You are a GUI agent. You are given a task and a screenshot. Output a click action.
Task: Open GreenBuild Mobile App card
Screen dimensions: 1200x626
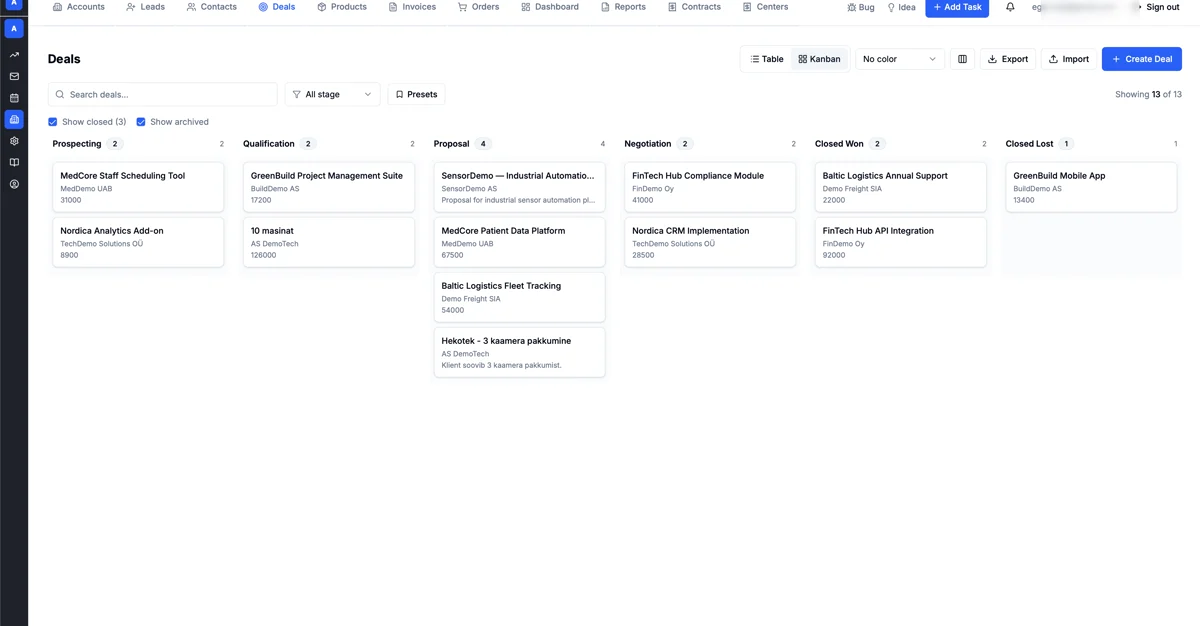pos(1091,187)
